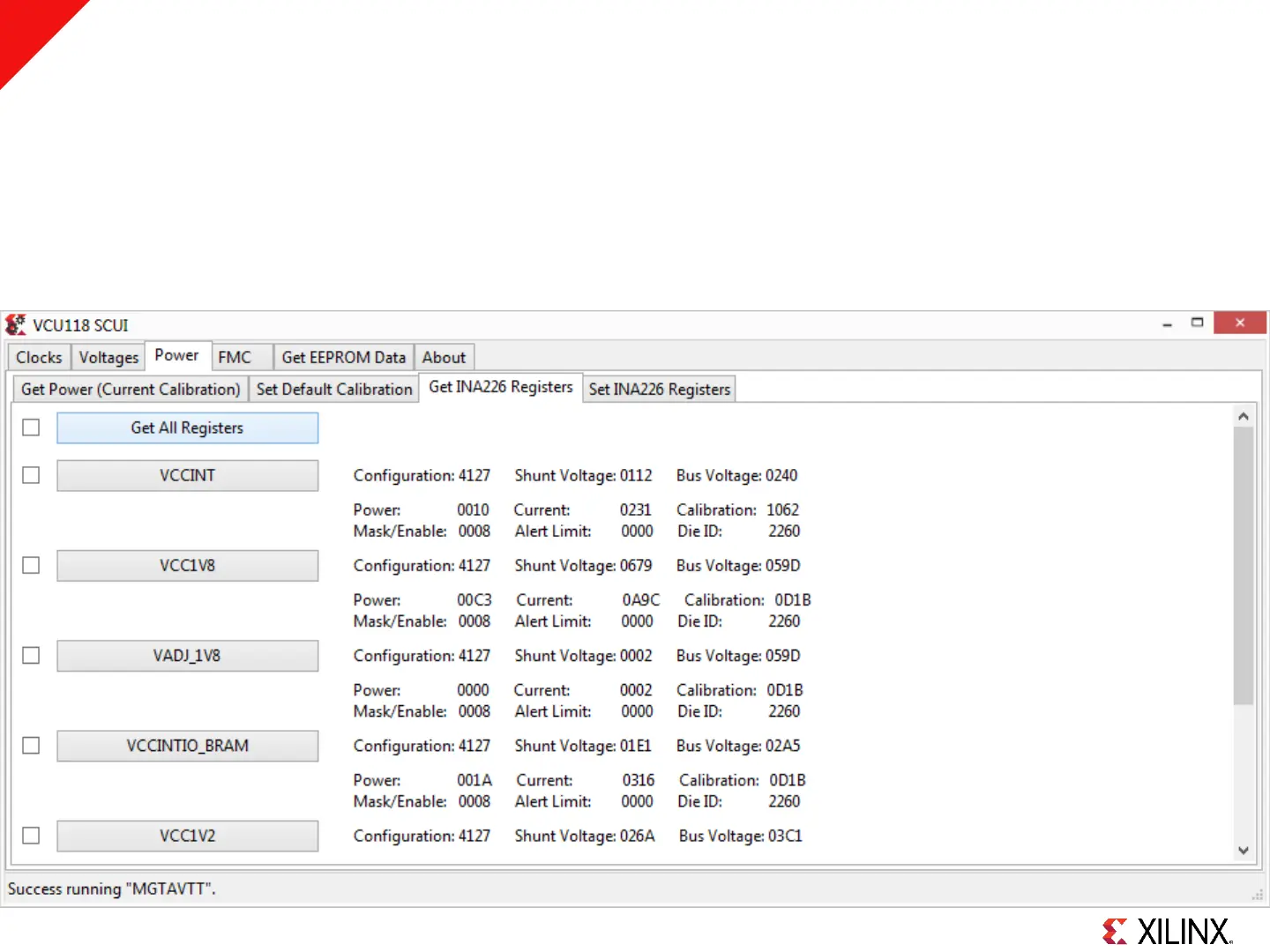
Task: Go to Get EEPROM Data tab
Action: tap(343, 357)
